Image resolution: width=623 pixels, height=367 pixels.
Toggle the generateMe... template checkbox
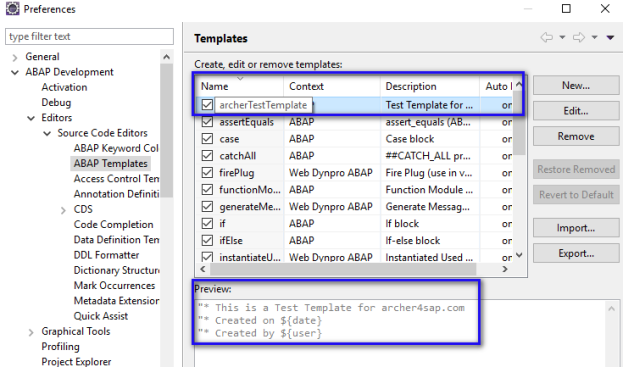[207, 207]
